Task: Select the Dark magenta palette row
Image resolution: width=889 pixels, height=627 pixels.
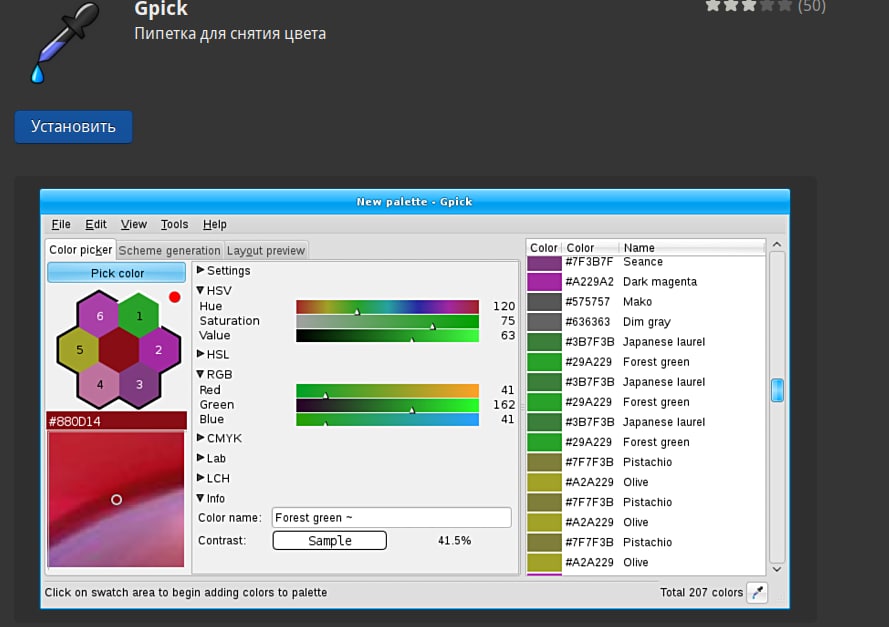Action: click(646, 282)
